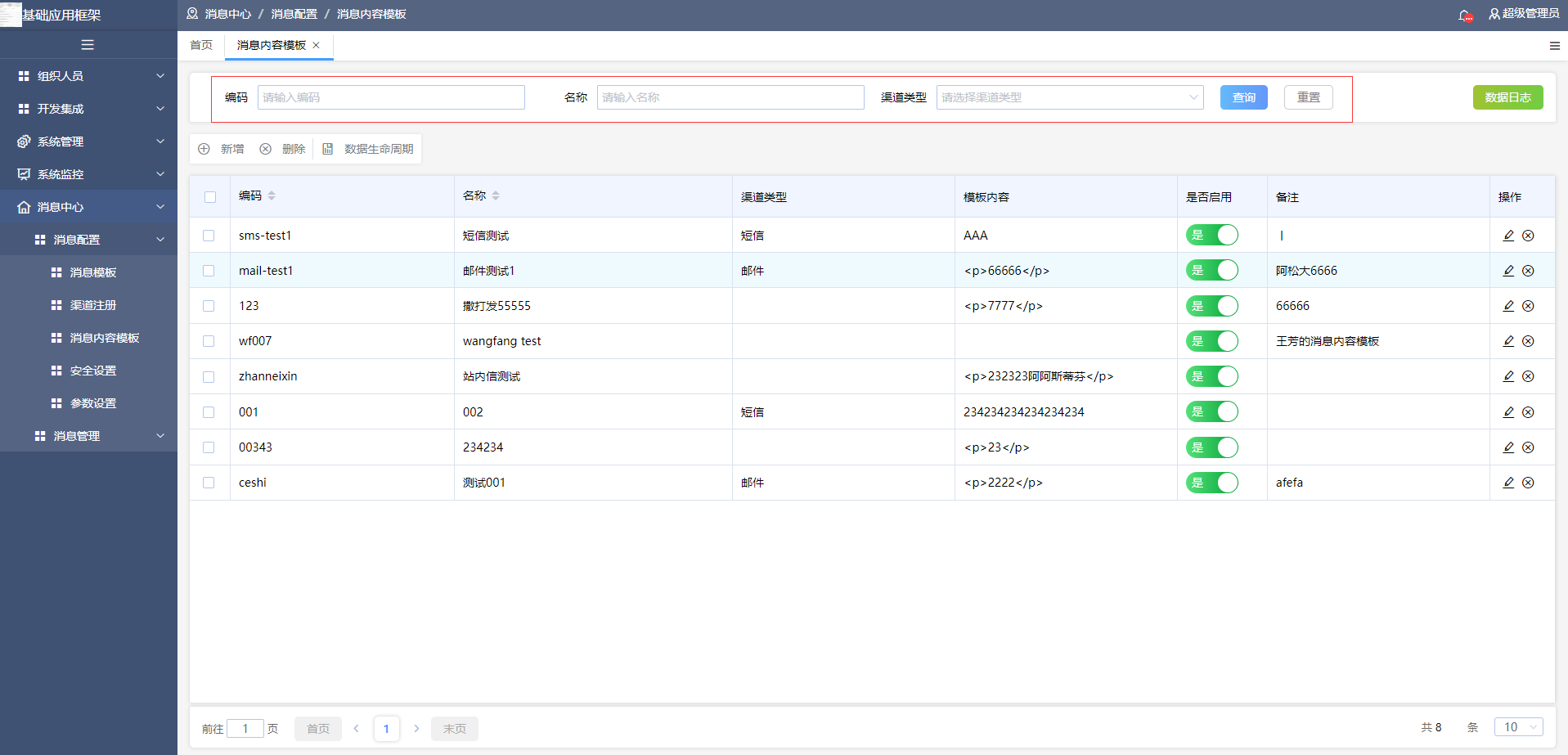Click the go-to page number input
The width and height of the screenshot is (1568, 755).
(245, 728)
